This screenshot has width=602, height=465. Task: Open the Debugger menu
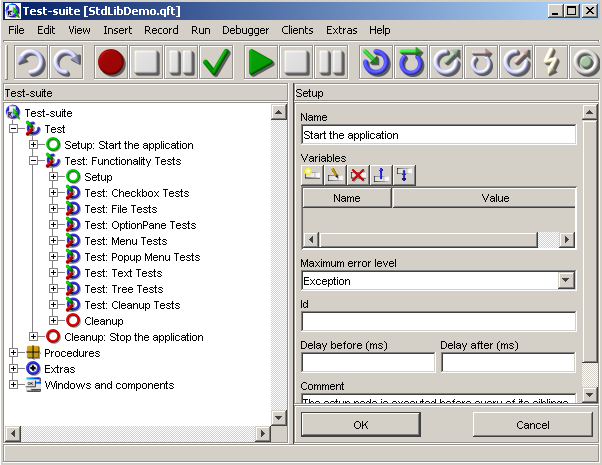(245, 30)
